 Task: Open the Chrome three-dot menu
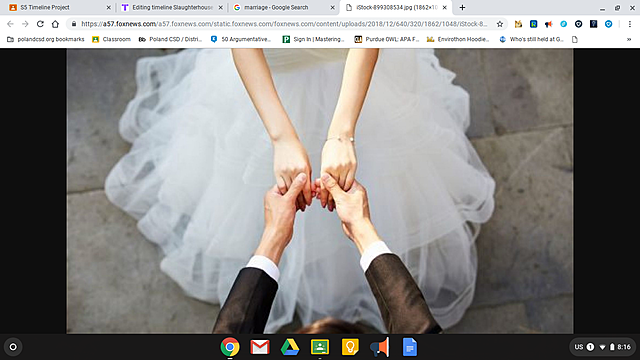pyautogui.click(x=630, y=24)
